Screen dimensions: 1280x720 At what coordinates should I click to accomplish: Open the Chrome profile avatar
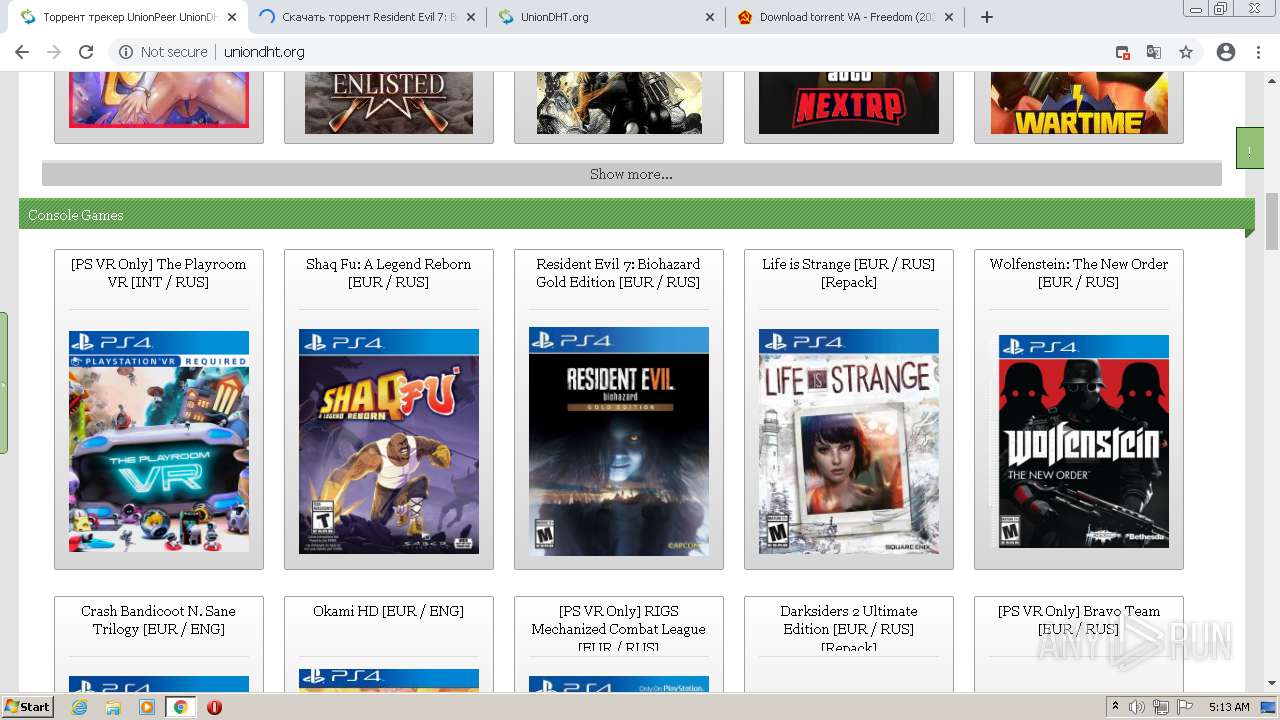click(1226, 52)
